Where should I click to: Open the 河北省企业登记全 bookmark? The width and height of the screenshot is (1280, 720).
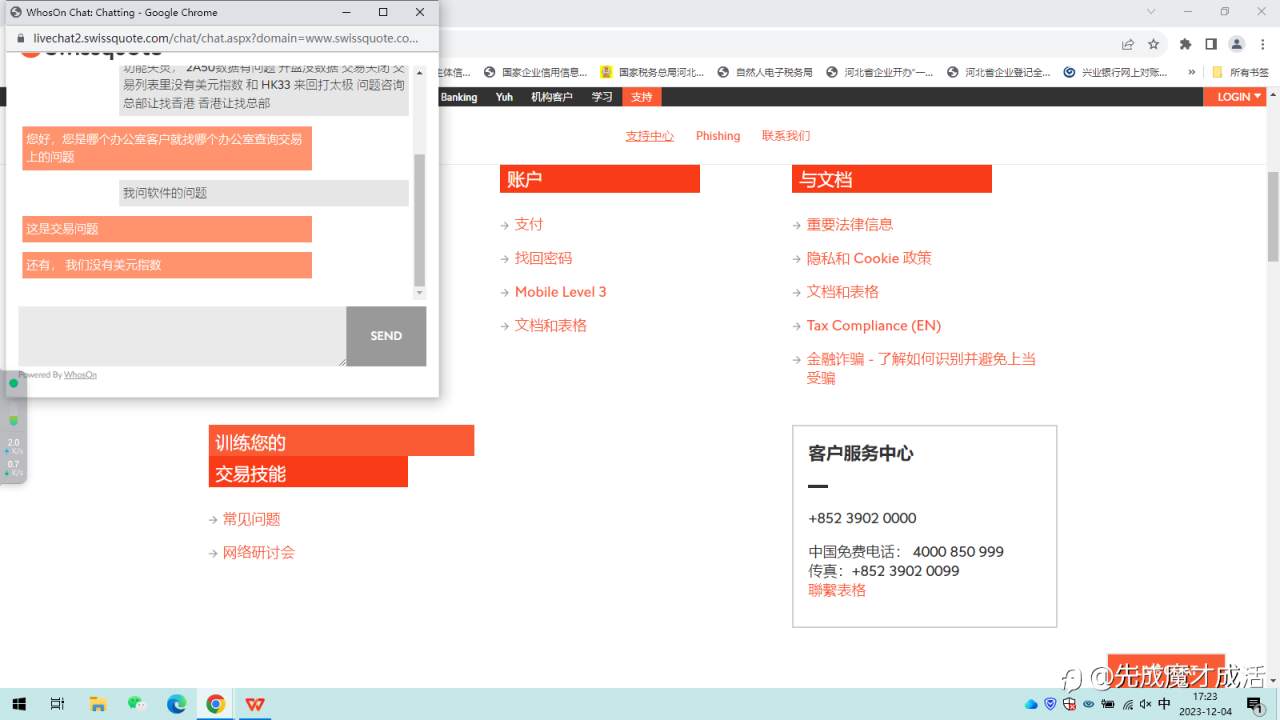[997, 72]
